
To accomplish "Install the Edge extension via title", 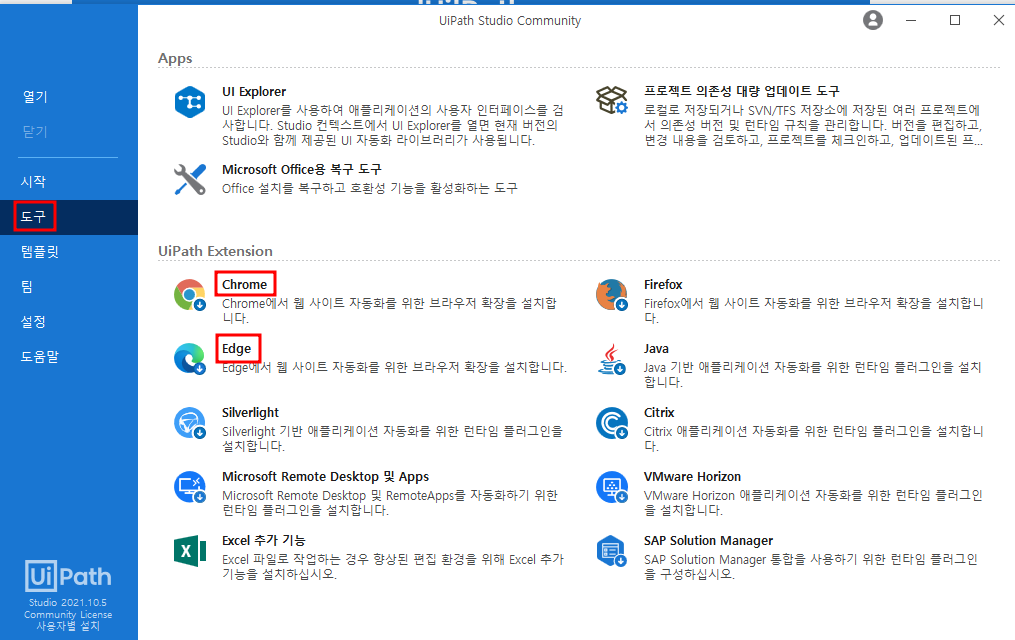I will (x=236, y=348).
